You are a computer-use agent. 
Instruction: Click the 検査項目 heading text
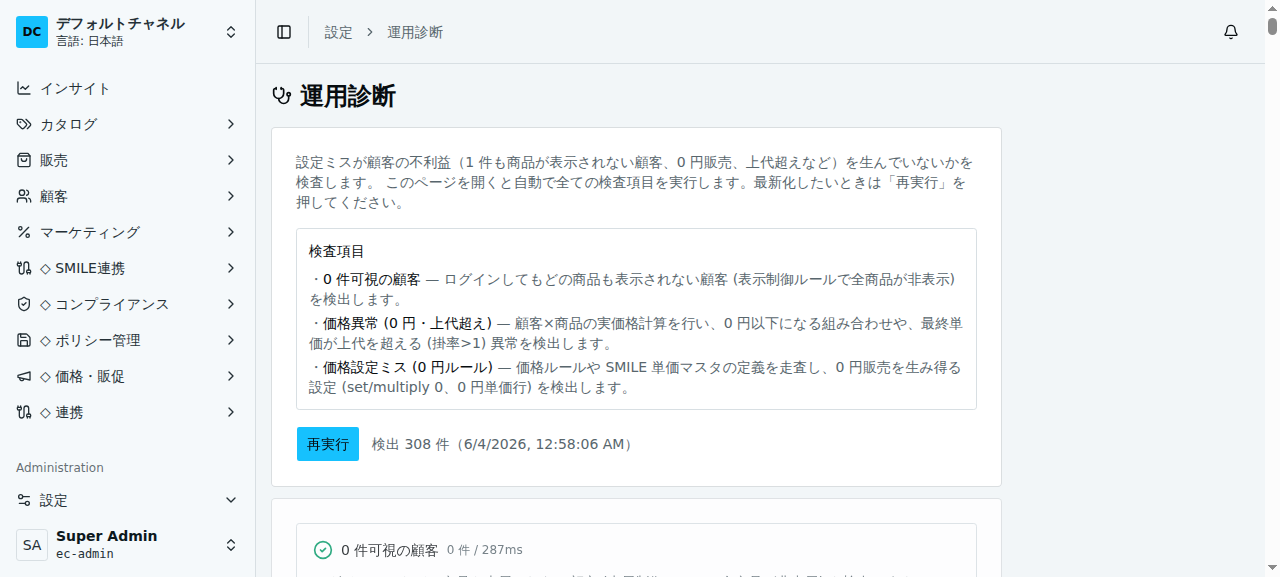click(x=337, y=251)
